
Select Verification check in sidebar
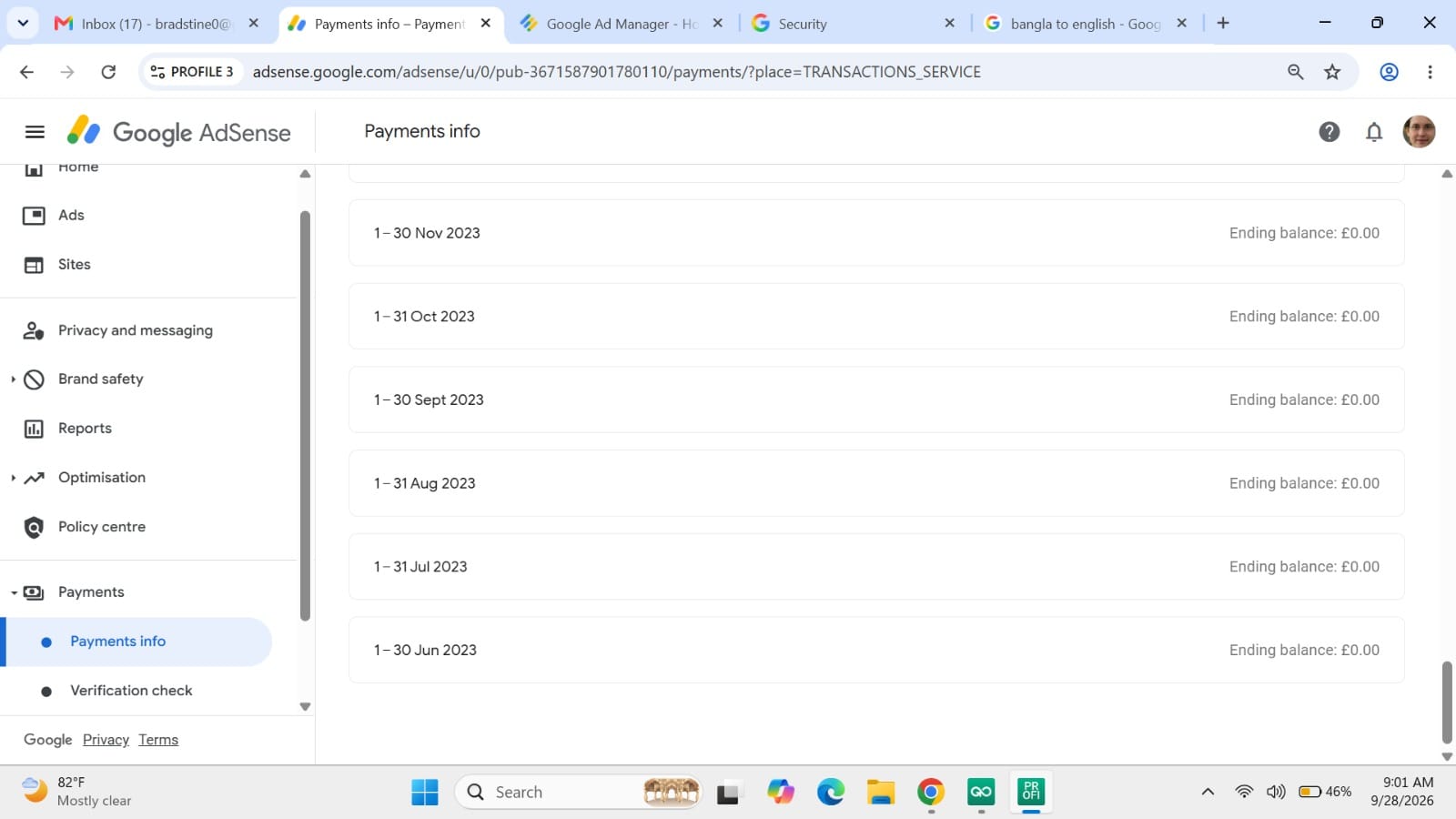click(131, 691)
